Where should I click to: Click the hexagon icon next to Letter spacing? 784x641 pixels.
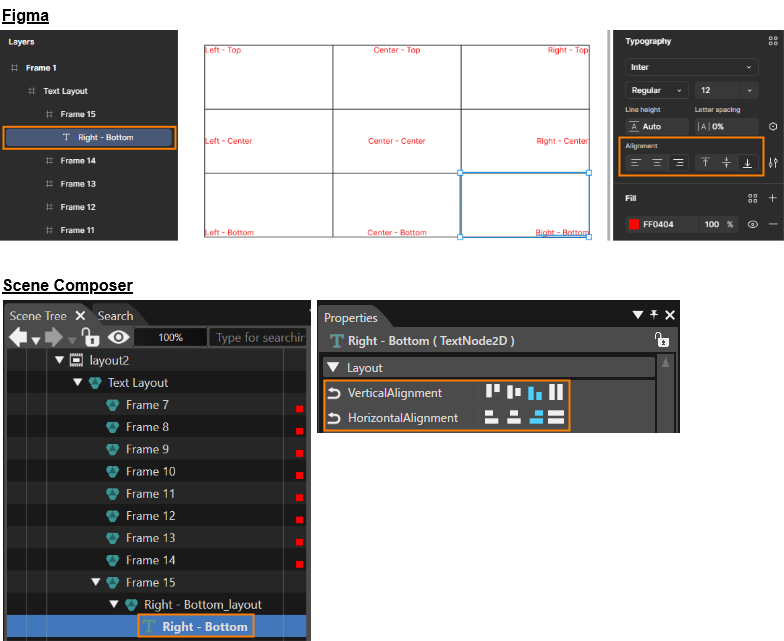773,126
